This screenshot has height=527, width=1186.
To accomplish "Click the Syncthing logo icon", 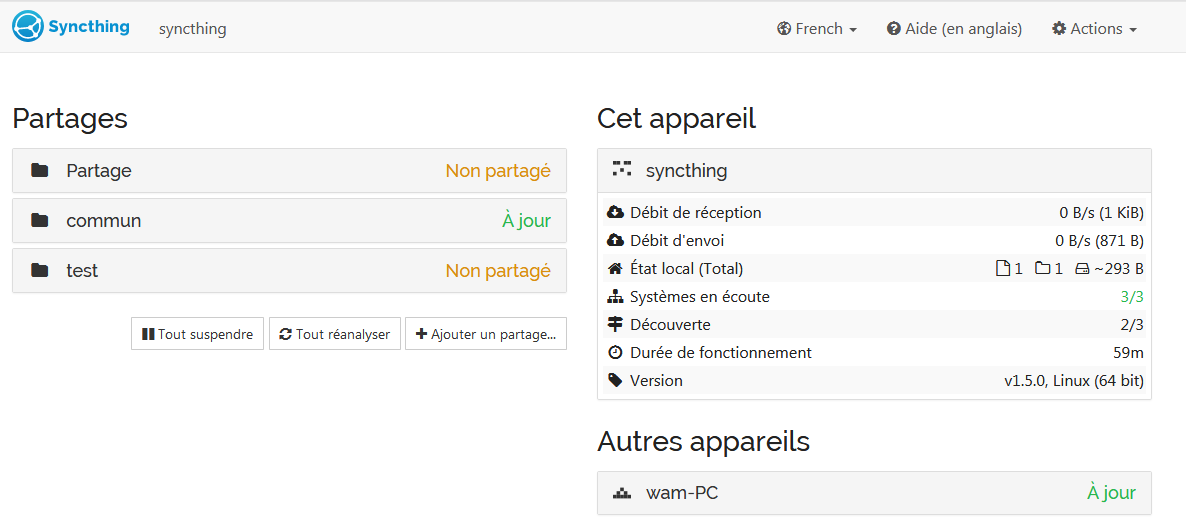I will 28,27.
